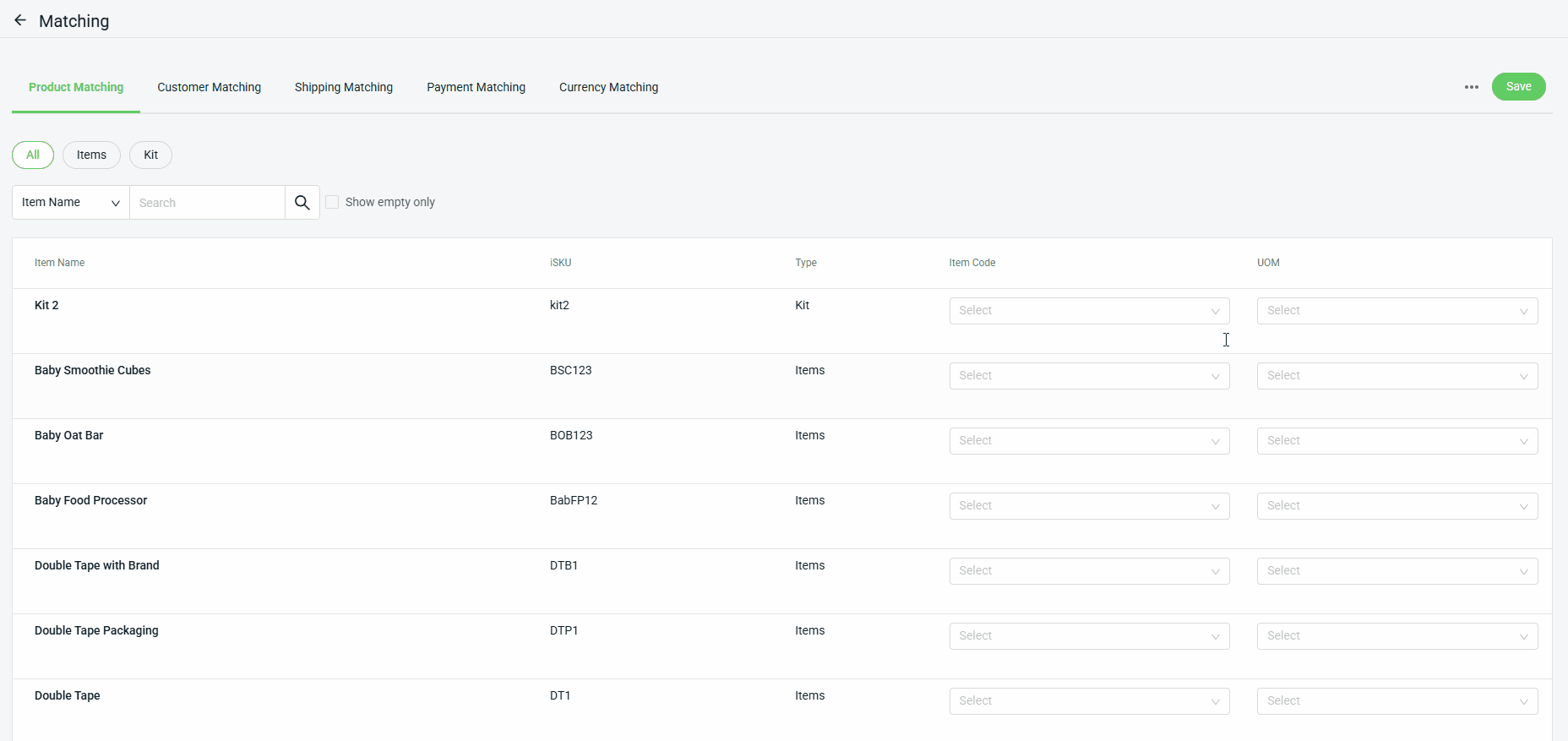1568x741 pixels.
Task: Open the Shipping Matching tab
Action: (343, 87)
